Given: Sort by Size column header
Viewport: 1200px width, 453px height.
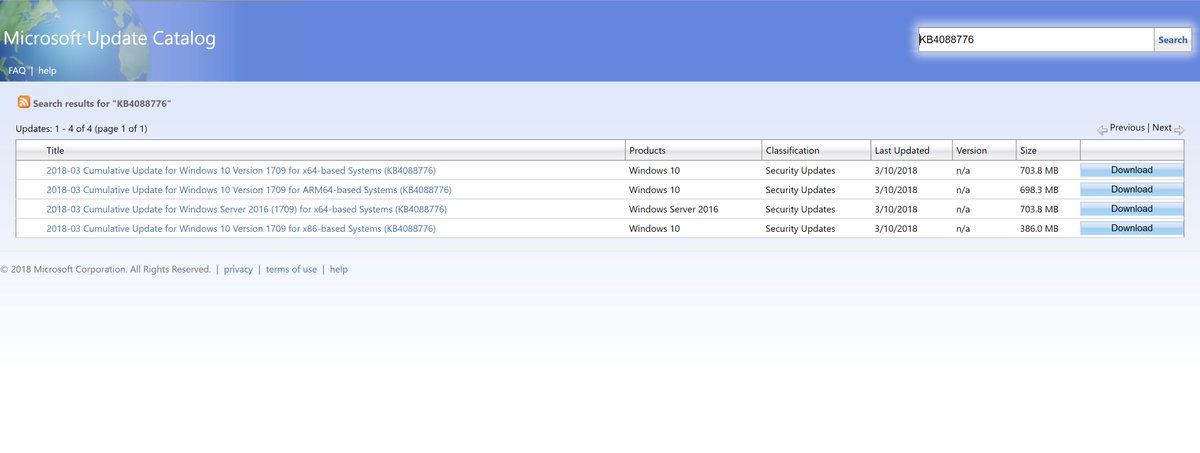Looking at the screenshot, I should (1028, 151).
